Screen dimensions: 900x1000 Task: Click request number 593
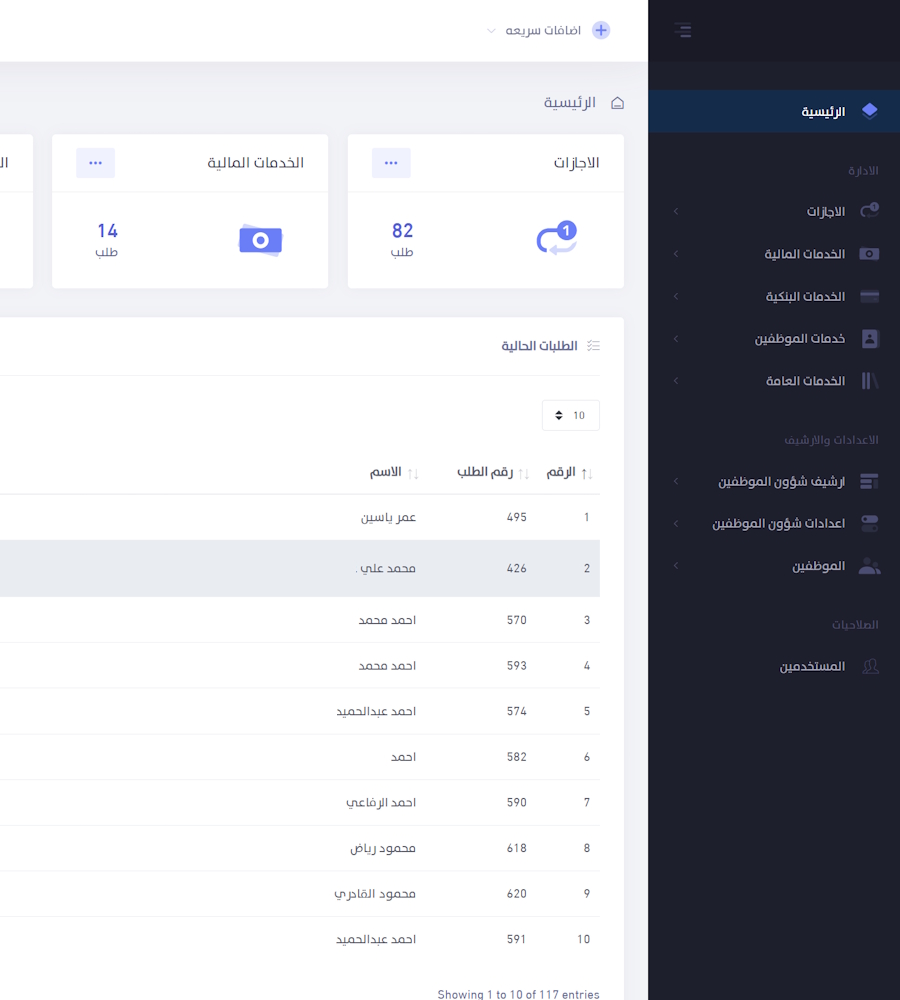(x=517, y=666)
